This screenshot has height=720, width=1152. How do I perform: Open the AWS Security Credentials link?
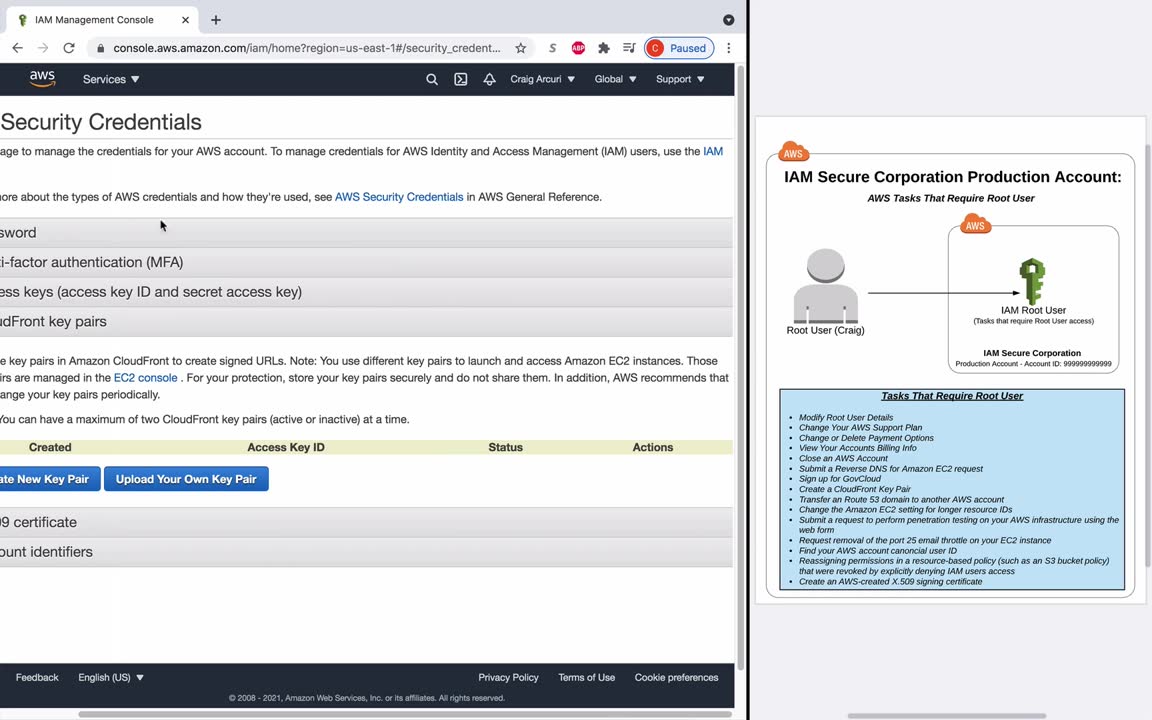(x=399, y=197)
